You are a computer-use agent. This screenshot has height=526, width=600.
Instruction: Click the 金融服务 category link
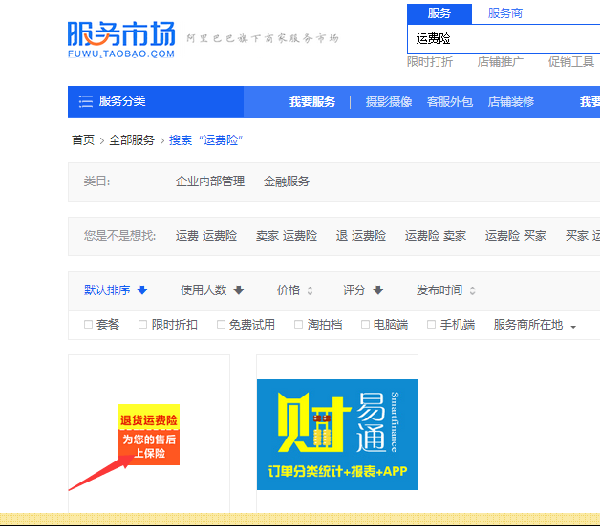(x=286, y=181)
